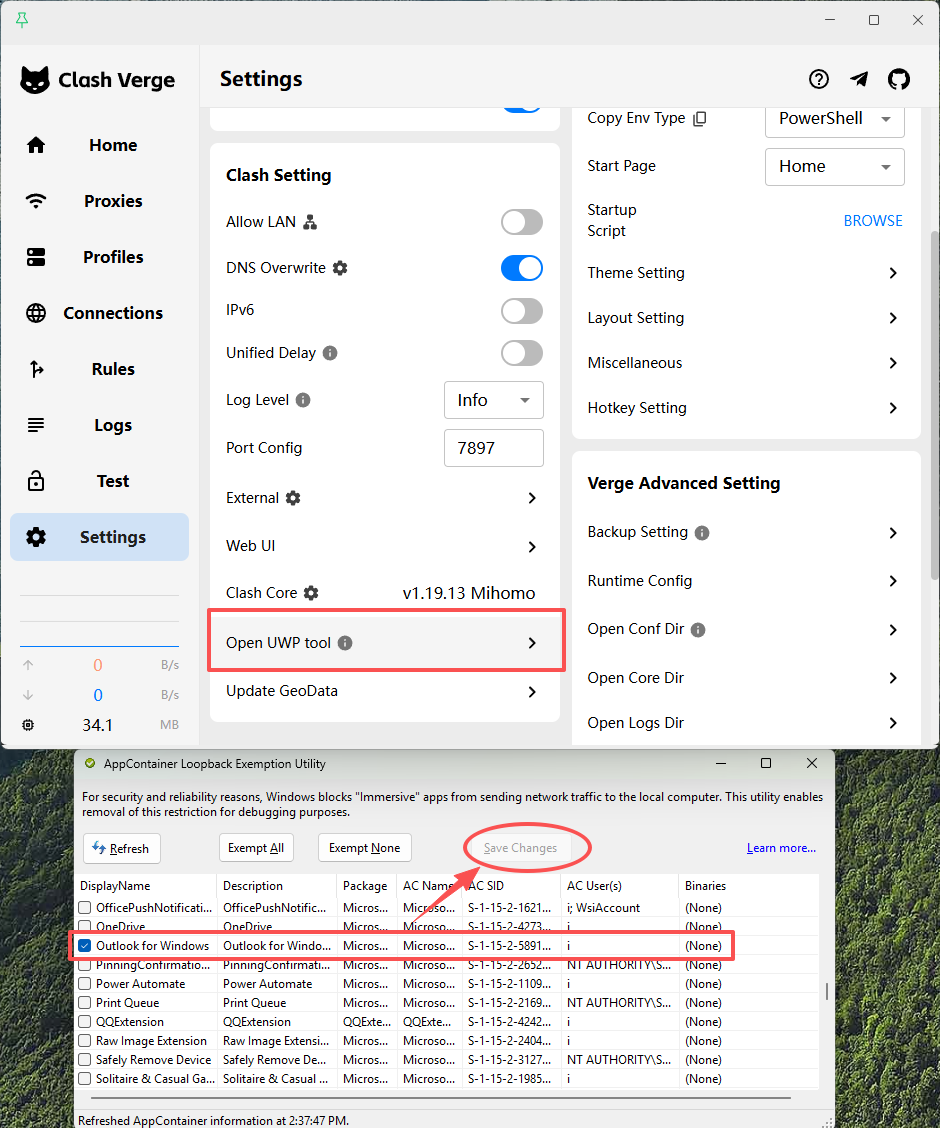
Task: Click the DNS Overwrite gear icon
Action: 340,268
